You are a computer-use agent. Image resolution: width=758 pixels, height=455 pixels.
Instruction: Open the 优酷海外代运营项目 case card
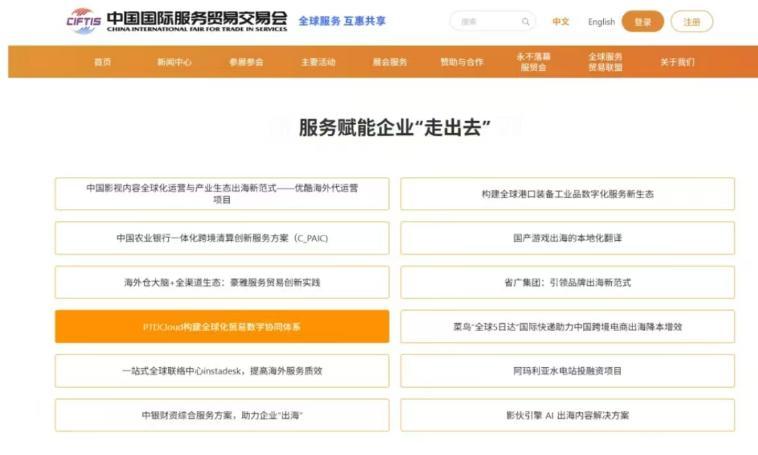222,194
